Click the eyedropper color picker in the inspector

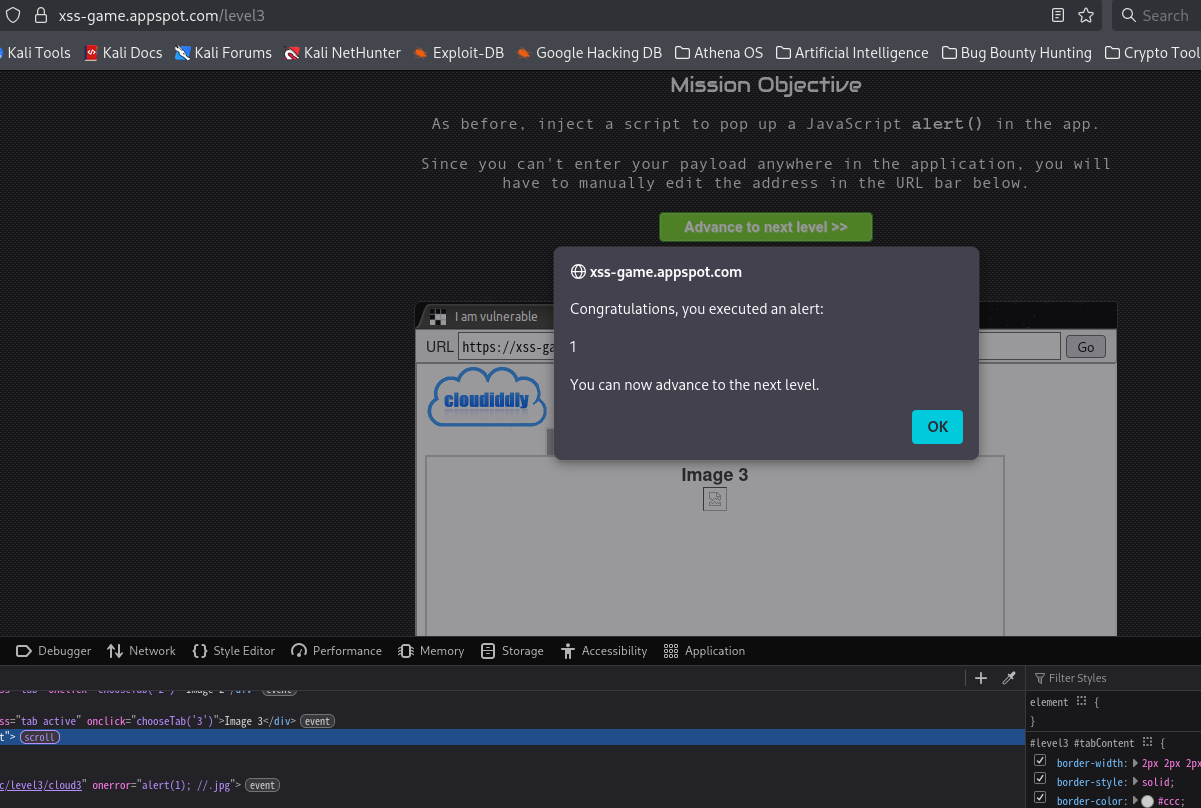tap(1009, 678)
